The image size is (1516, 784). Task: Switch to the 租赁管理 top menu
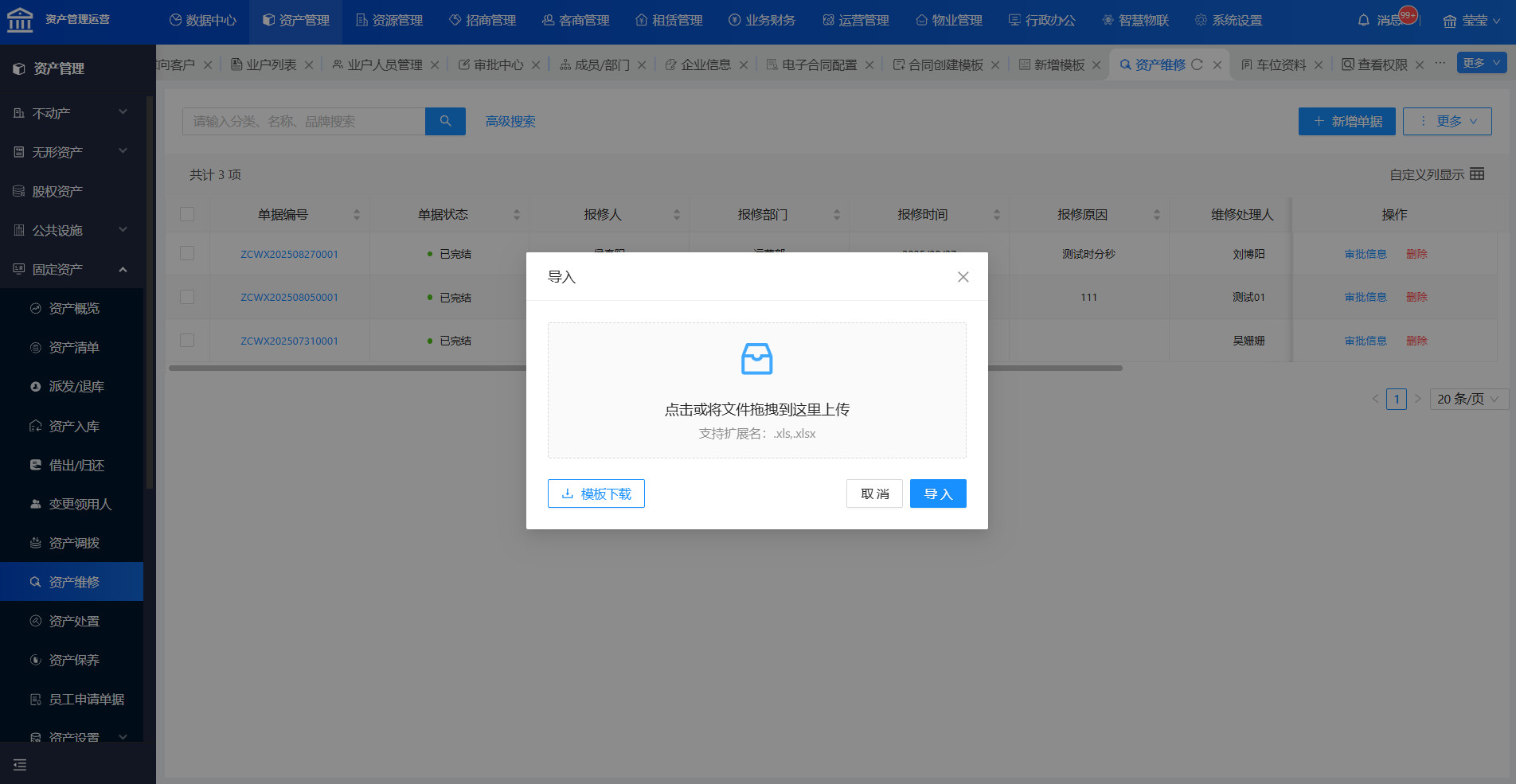pos(669,20)
